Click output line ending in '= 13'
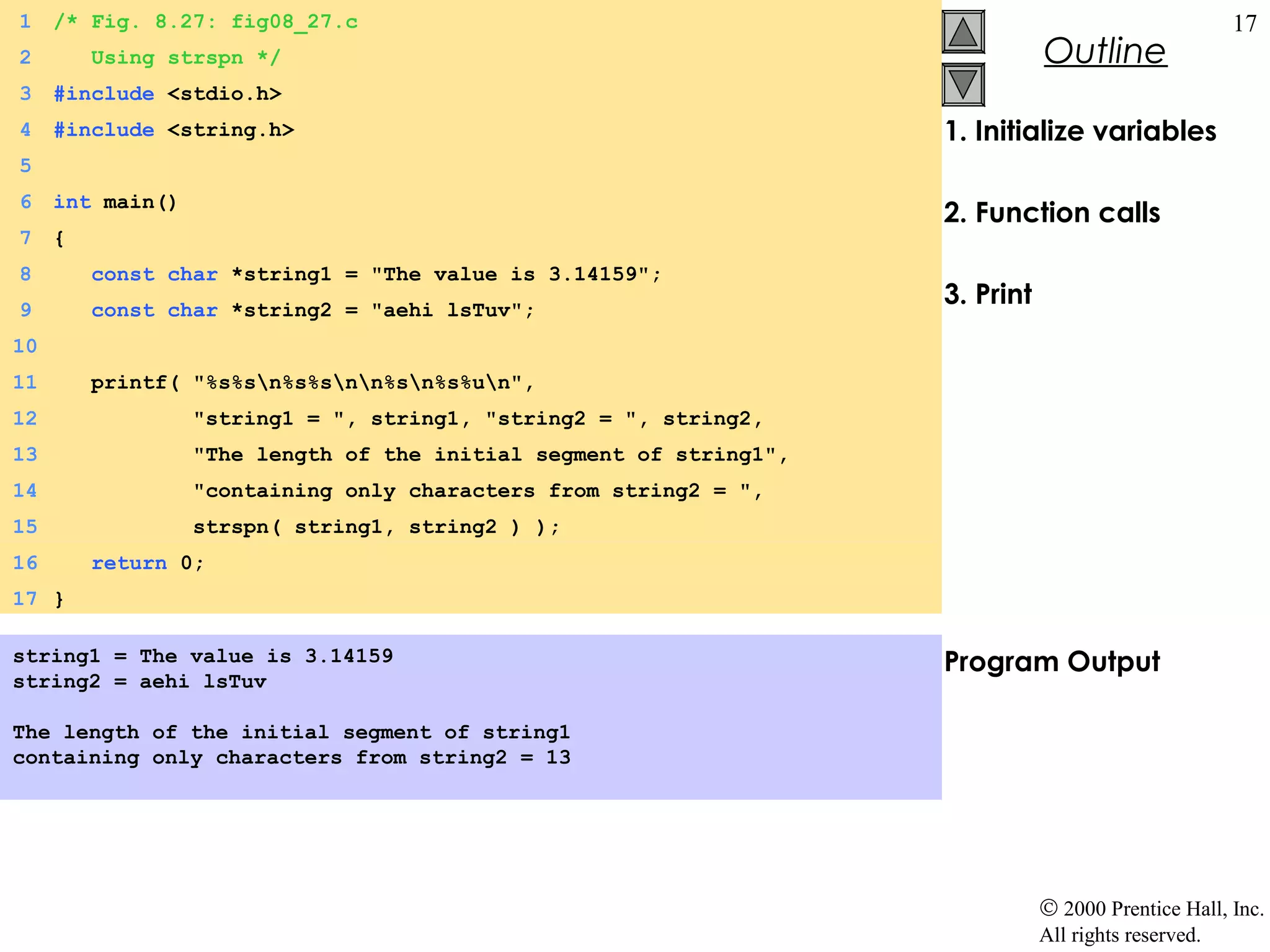Image resolution: width=1270 pixels, height=952 pixels. [x=291, y=758]
